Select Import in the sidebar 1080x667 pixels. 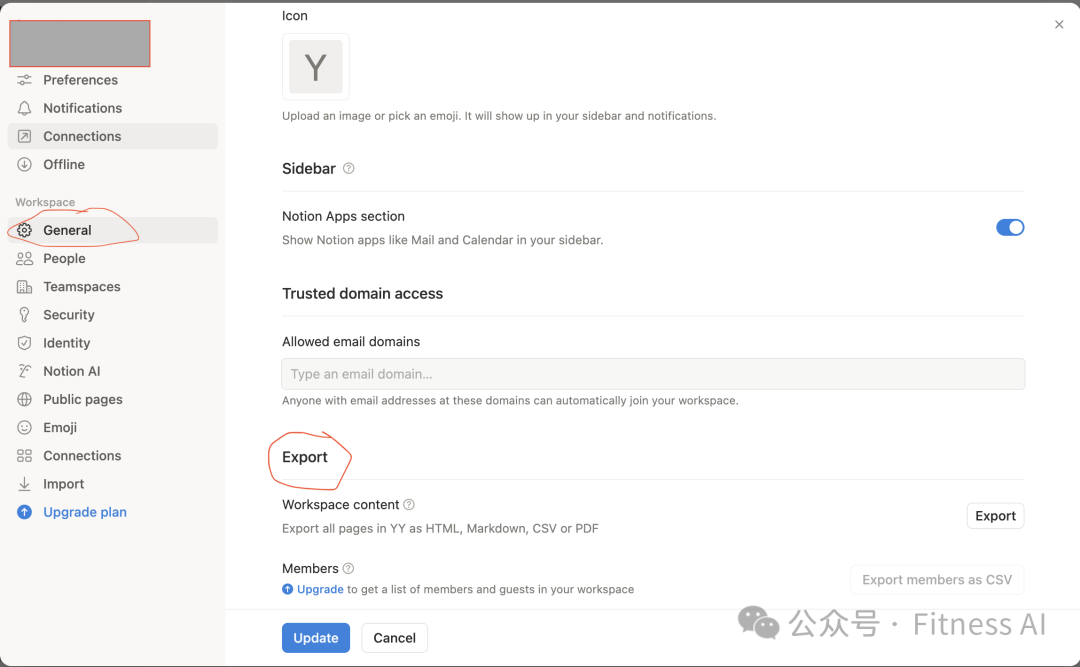tap(63, 484)
